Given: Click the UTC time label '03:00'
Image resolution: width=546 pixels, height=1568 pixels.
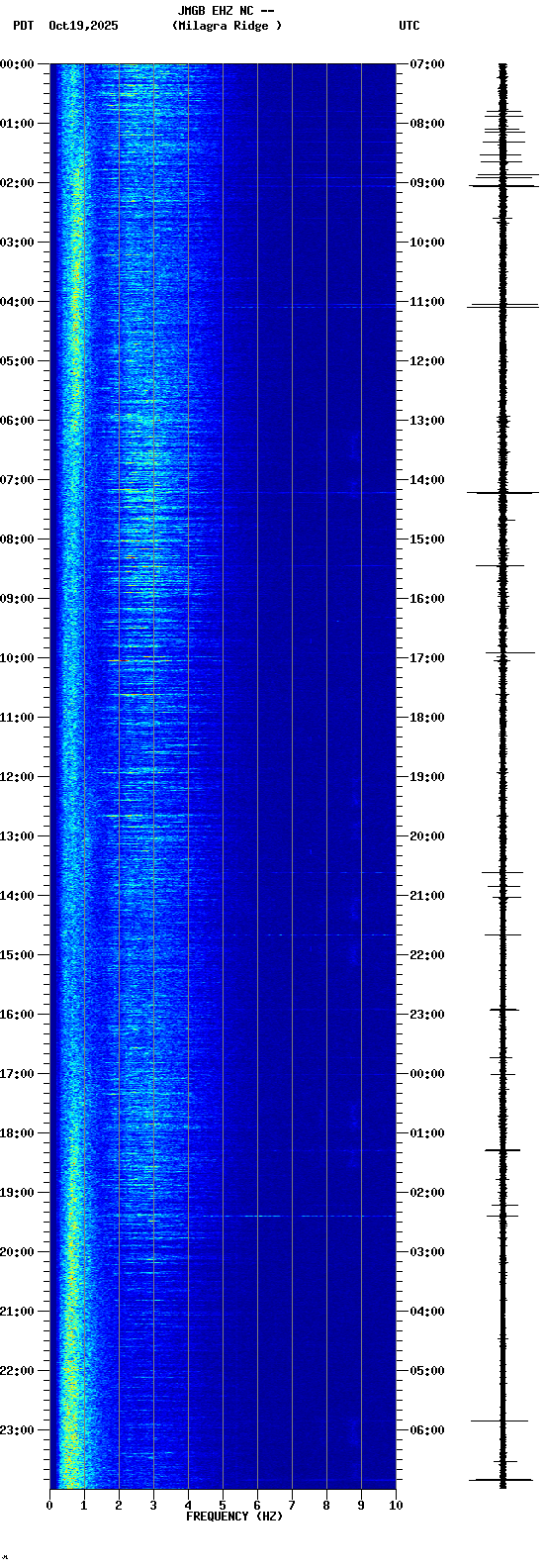Looking at the screenshot, I should [x=427, y=1252].
